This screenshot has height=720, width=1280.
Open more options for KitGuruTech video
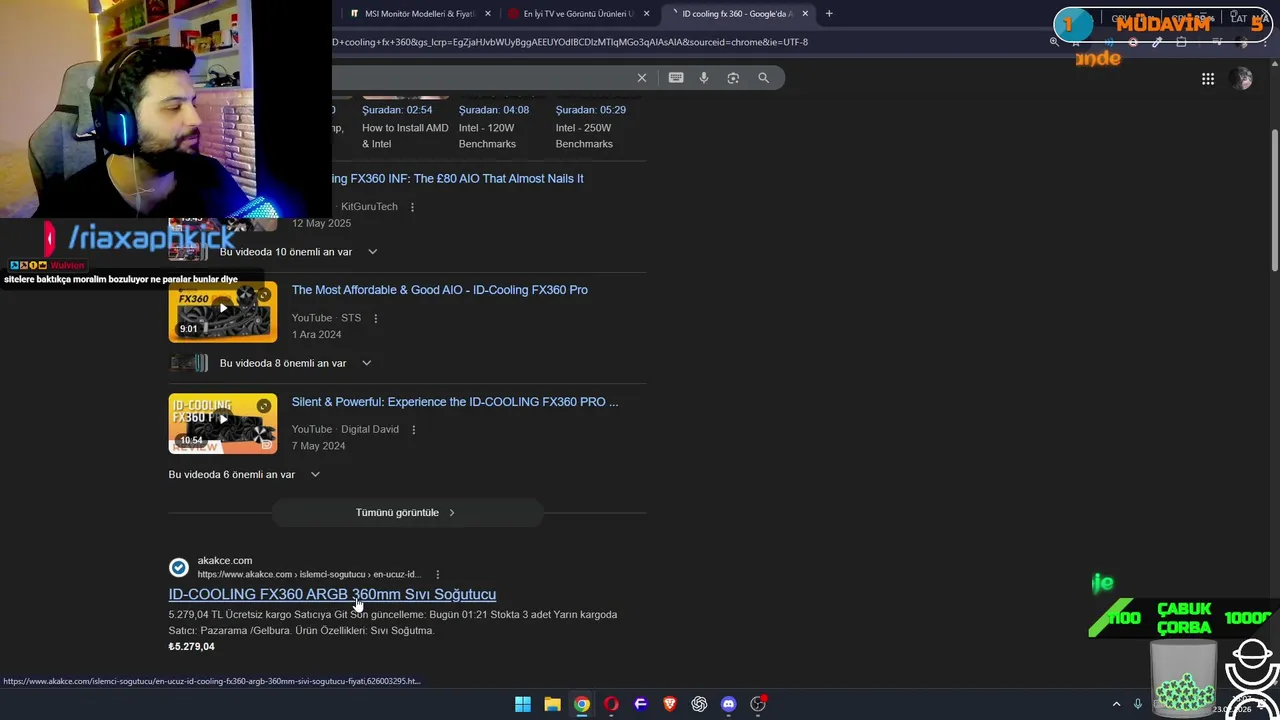click(412, 207)
